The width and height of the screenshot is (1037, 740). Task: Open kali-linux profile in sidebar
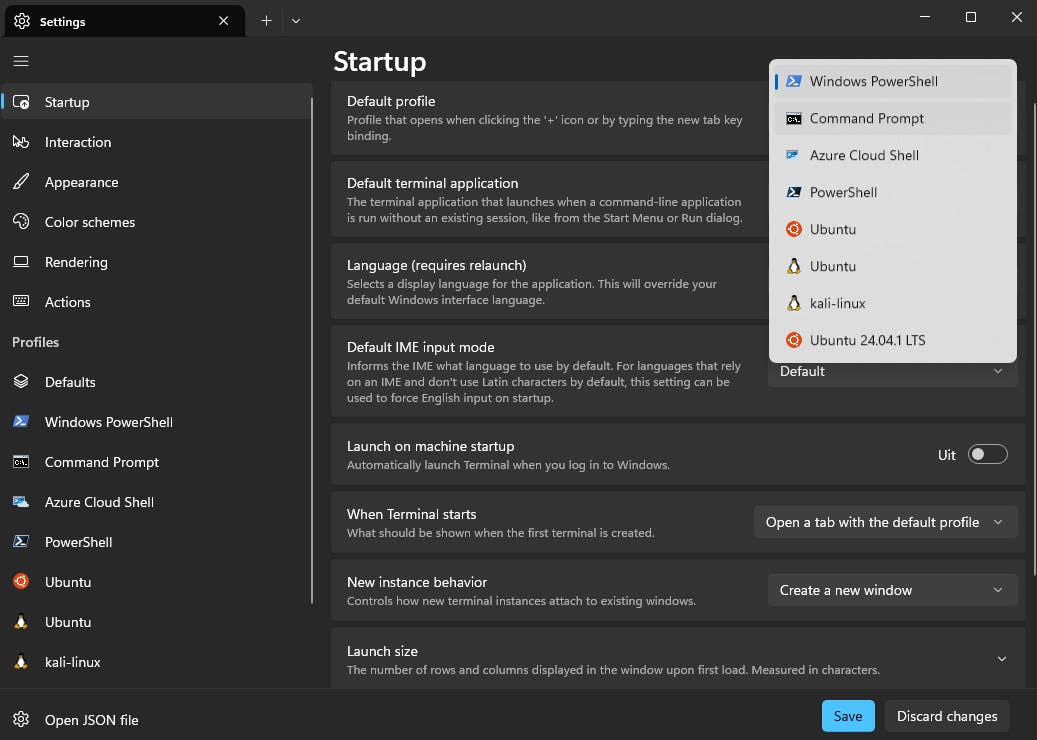[72, 662]
